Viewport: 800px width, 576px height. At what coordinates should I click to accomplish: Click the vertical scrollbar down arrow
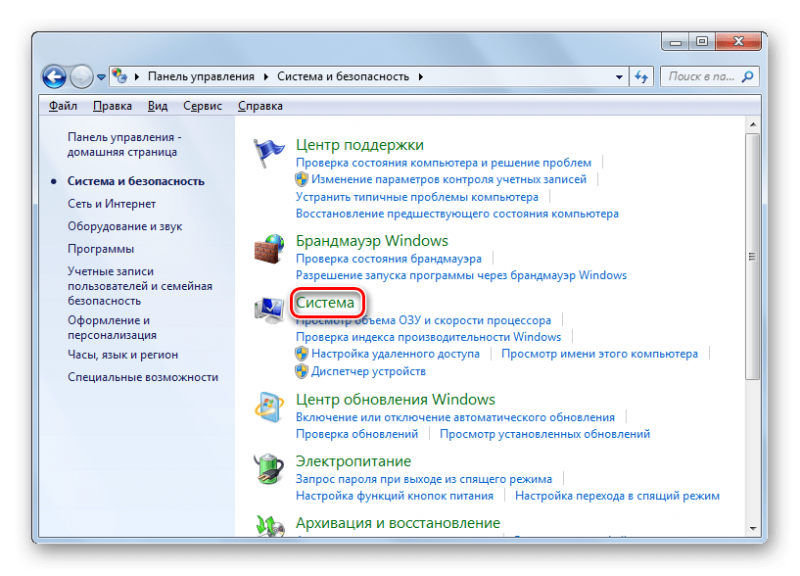(753, 529)
